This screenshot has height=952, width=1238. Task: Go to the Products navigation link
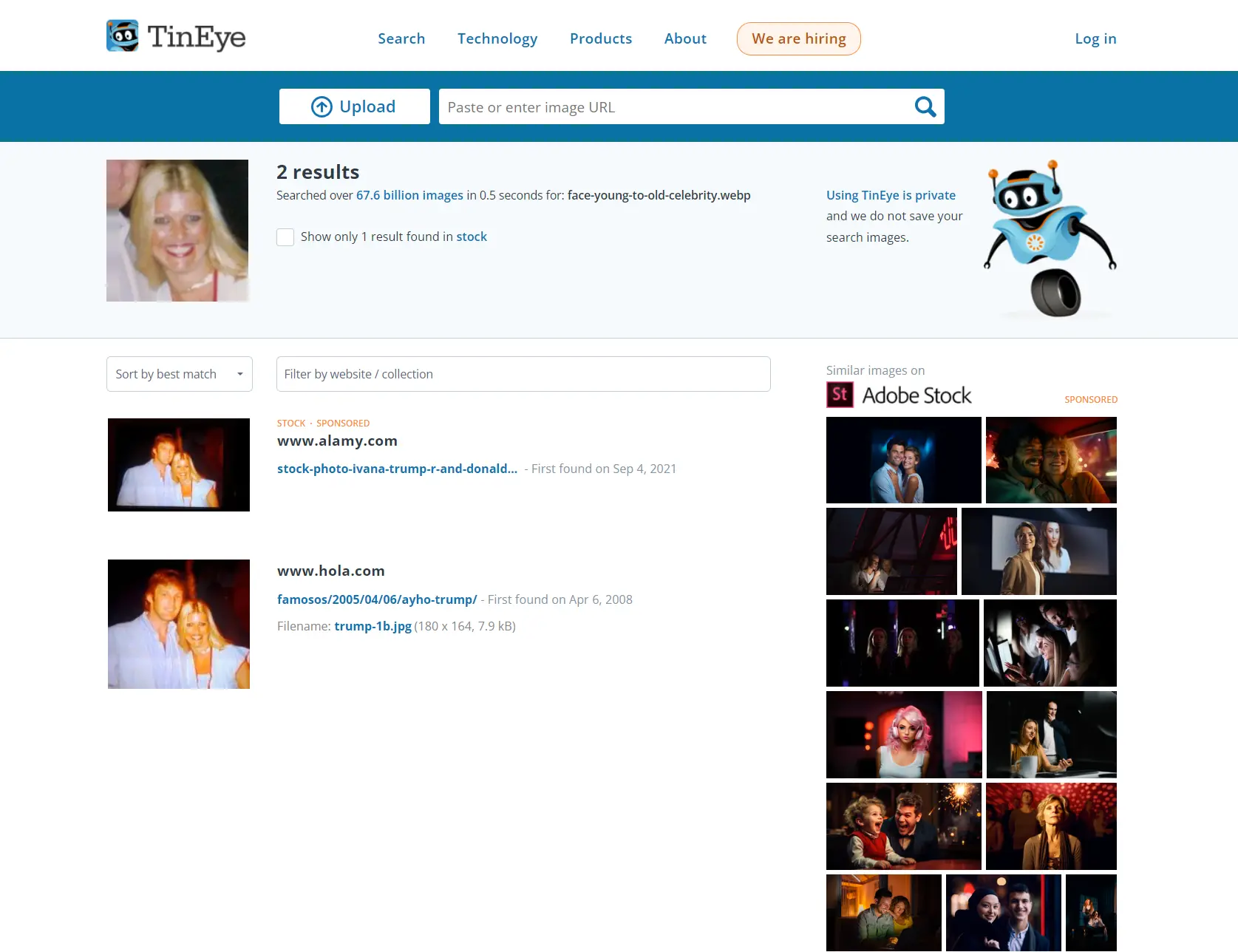click(x=601, y=38)
